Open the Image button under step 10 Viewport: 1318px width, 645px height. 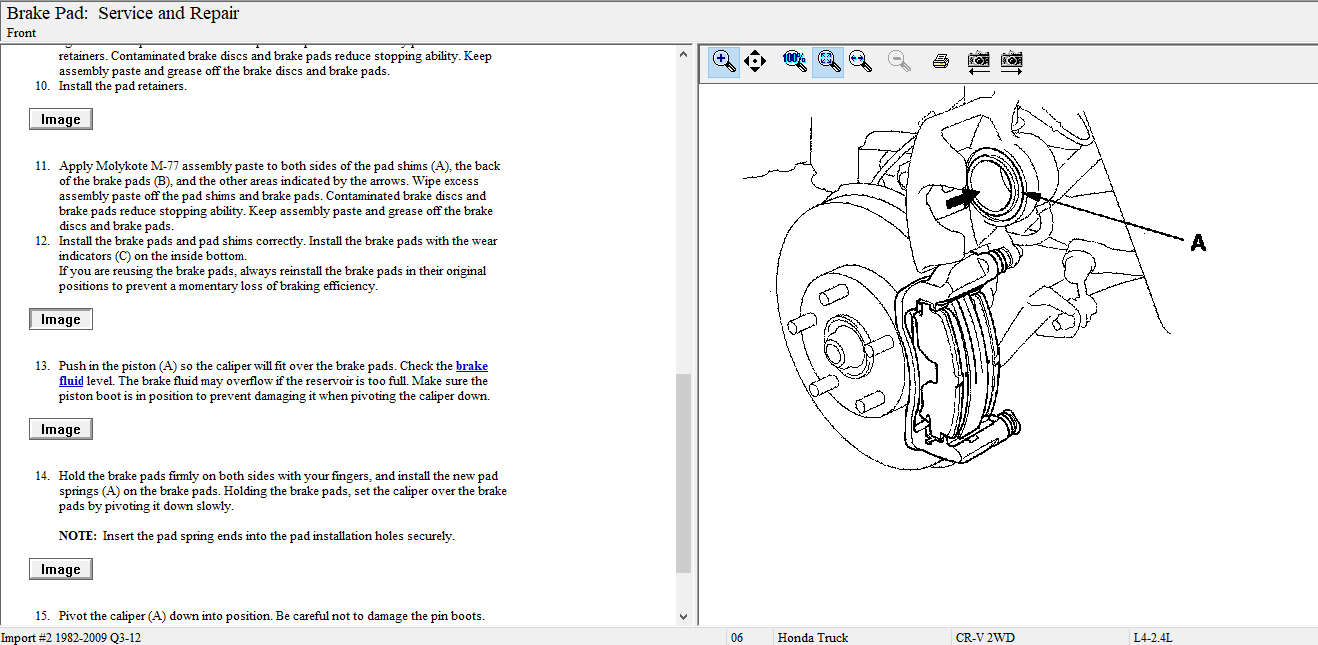point(61,119)
